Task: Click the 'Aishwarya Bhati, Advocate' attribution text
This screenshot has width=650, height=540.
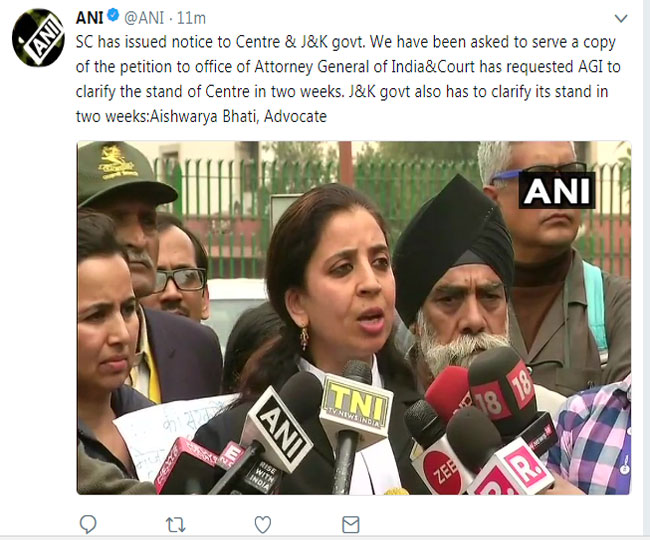Action: coord(238,116)
